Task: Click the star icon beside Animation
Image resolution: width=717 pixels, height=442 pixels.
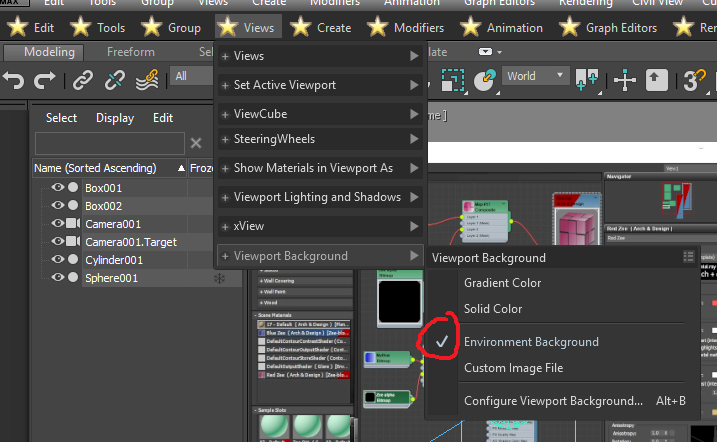Action: (470, 27)
